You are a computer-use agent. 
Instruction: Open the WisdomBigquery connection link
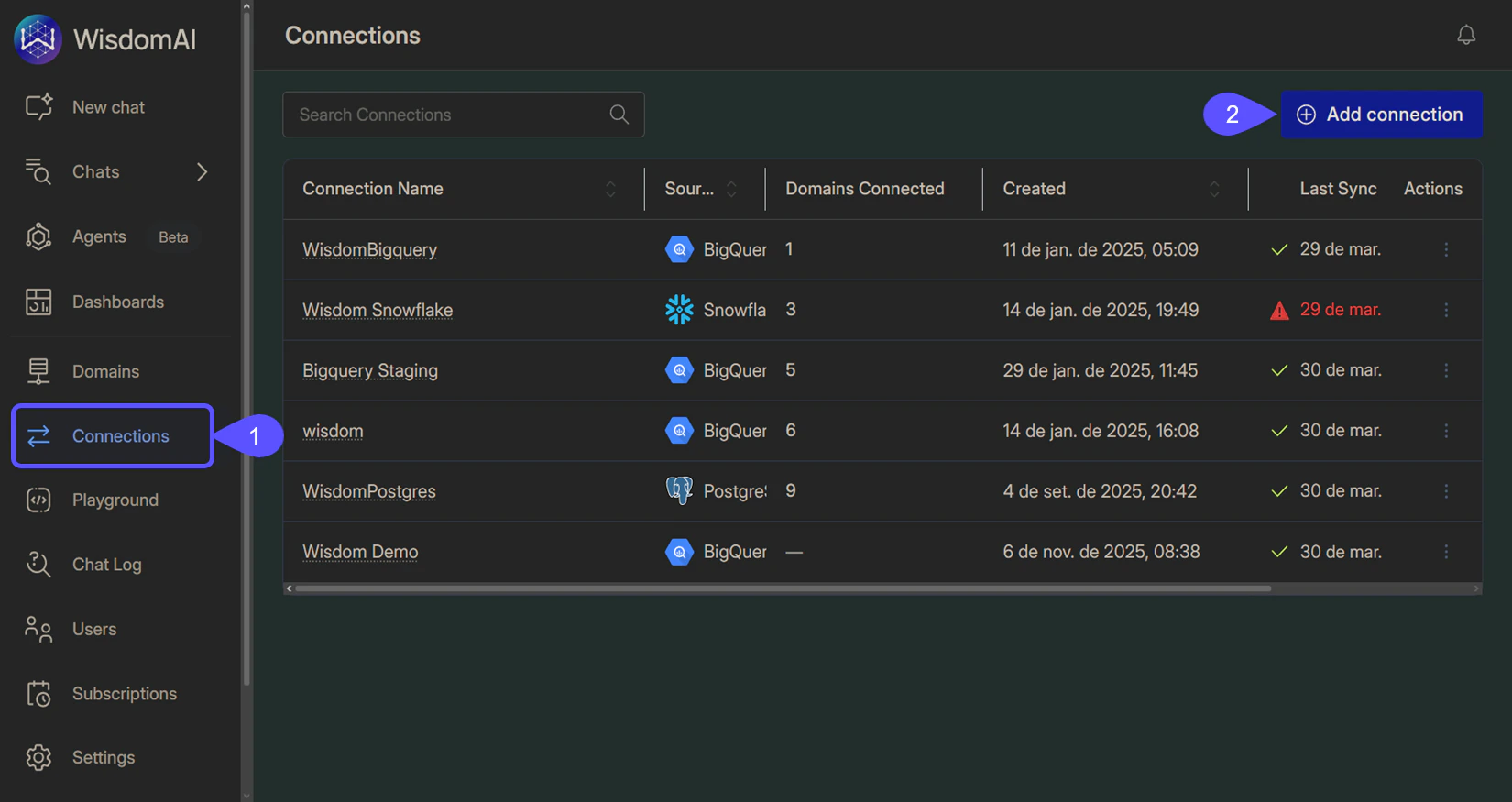point(369,249)
